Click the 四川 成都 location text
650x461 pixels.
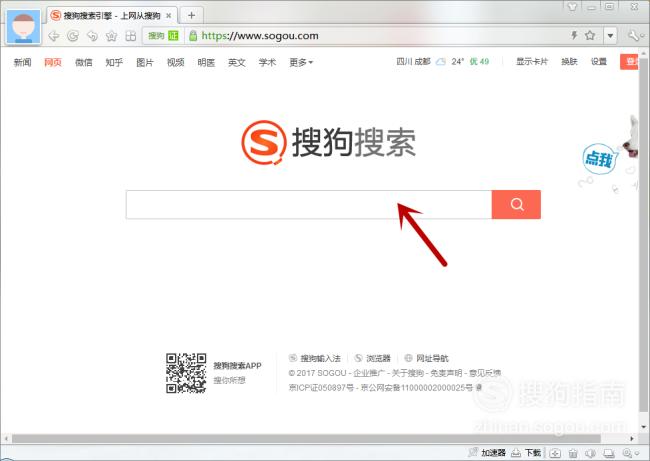tap(413, 62)
